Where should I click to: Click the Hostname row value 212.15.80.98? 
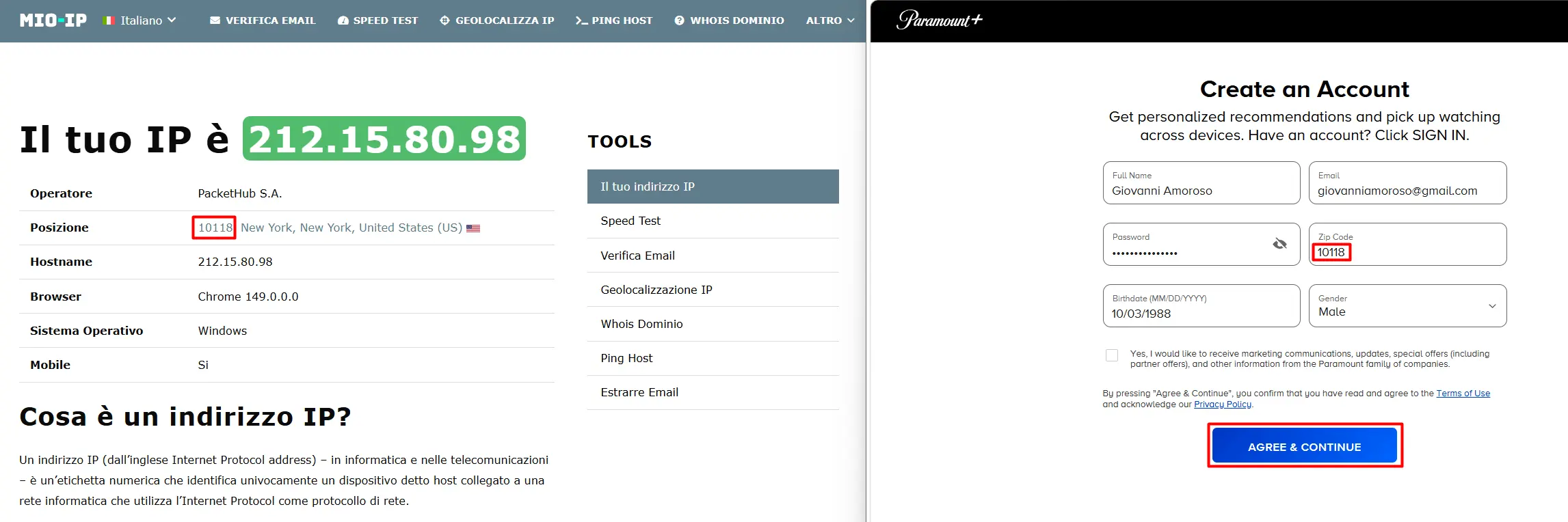(235, 262)
